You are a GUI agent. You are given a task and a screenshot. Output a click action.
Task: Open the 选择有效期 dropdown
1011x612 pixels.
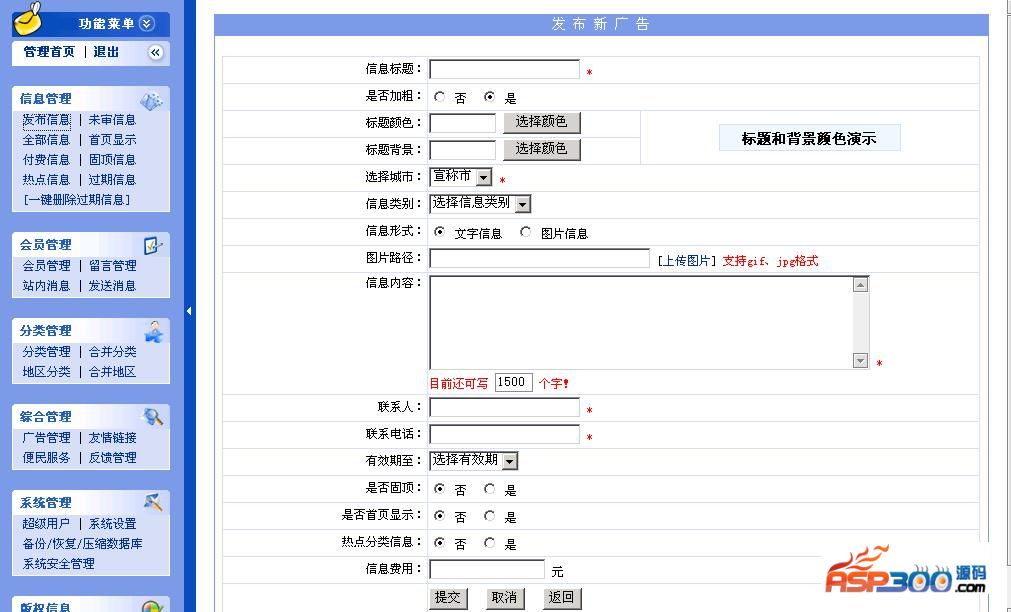tap(474, 460)
